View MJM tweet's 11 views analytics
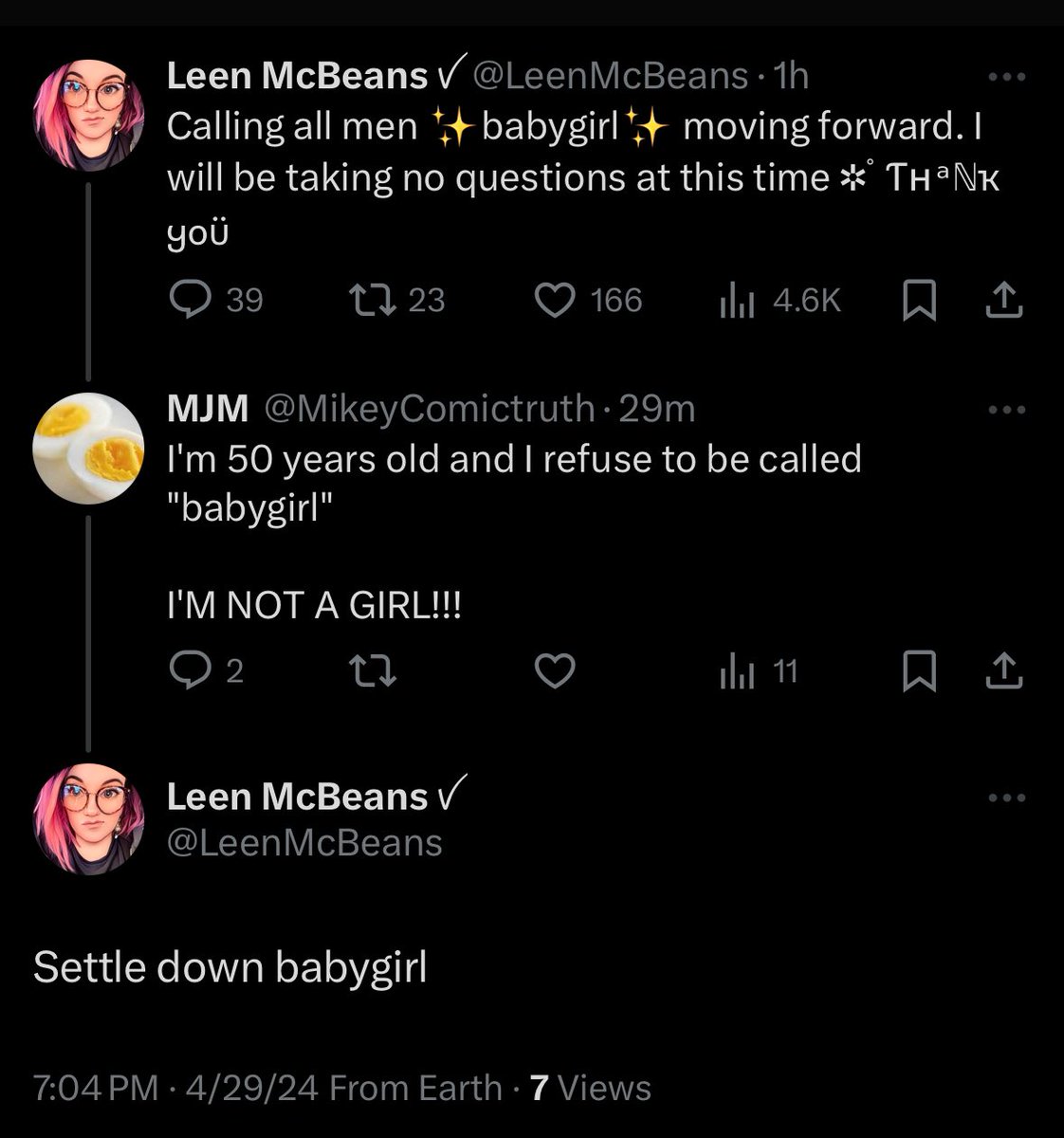Viewport: 1064px width, 1138px height. [736, 671]
